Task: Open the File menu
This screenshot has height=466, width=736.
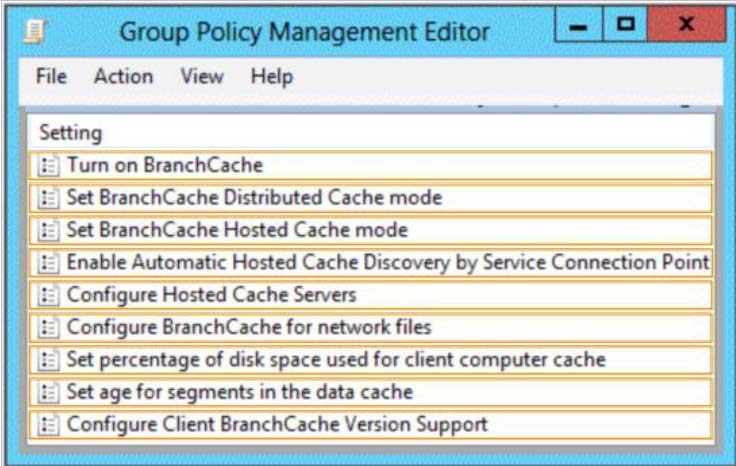Action: (x=51, y=76)
